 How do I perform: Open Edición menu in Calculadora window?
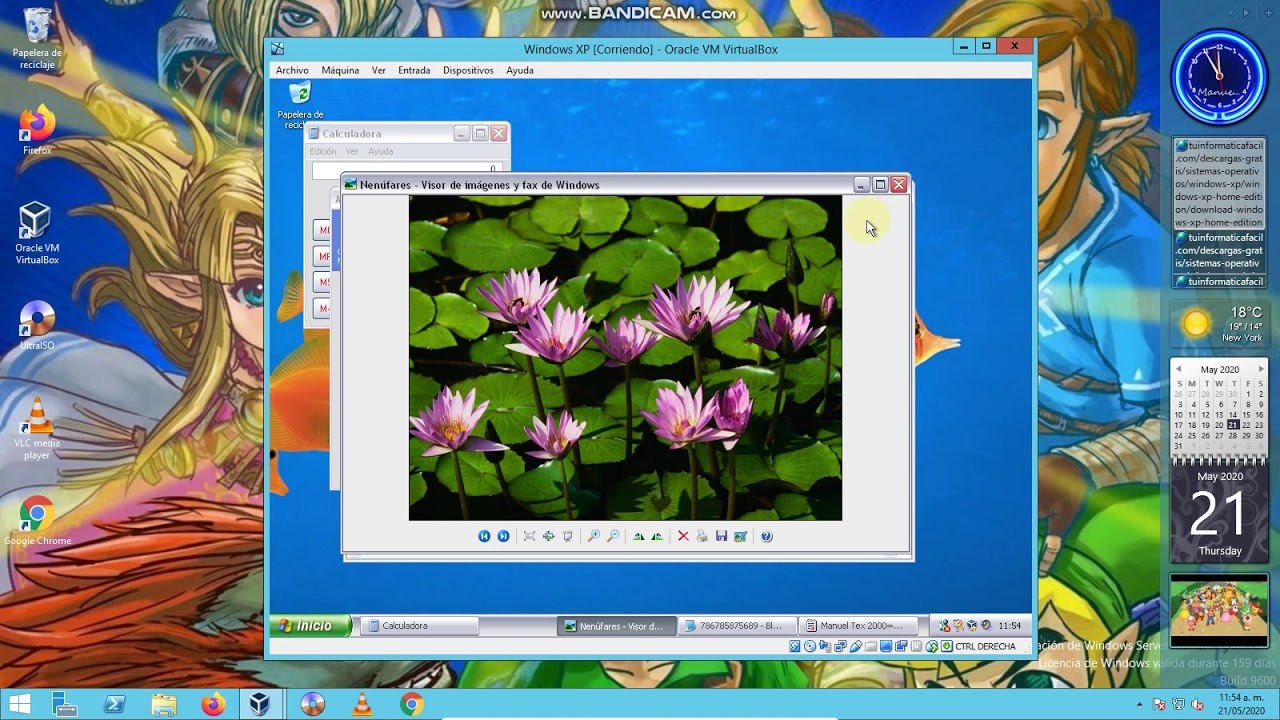pyautogui.click(x=323, y=151)
